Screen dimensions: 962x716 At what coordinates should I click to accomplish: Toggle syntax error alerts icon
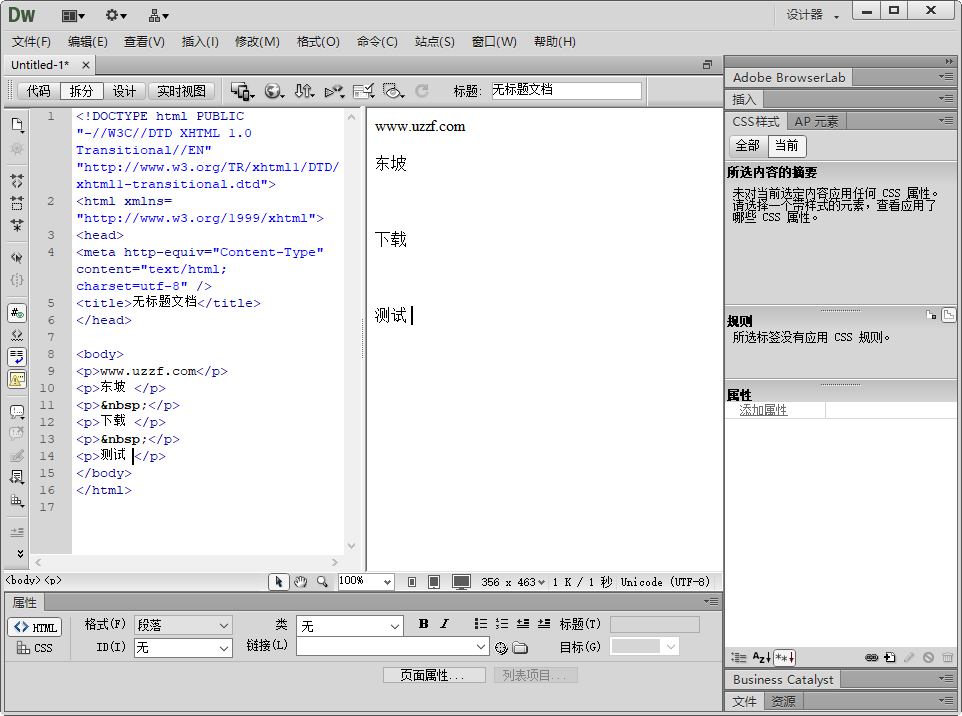[17, 379]
